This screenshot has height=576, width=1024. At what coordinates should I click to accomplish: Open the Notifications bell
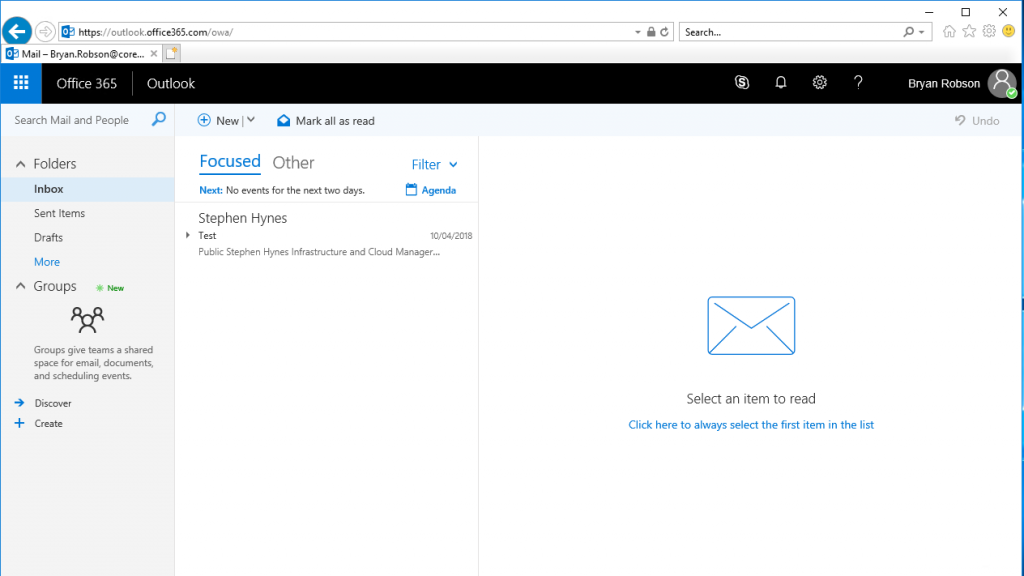point(780,83)
